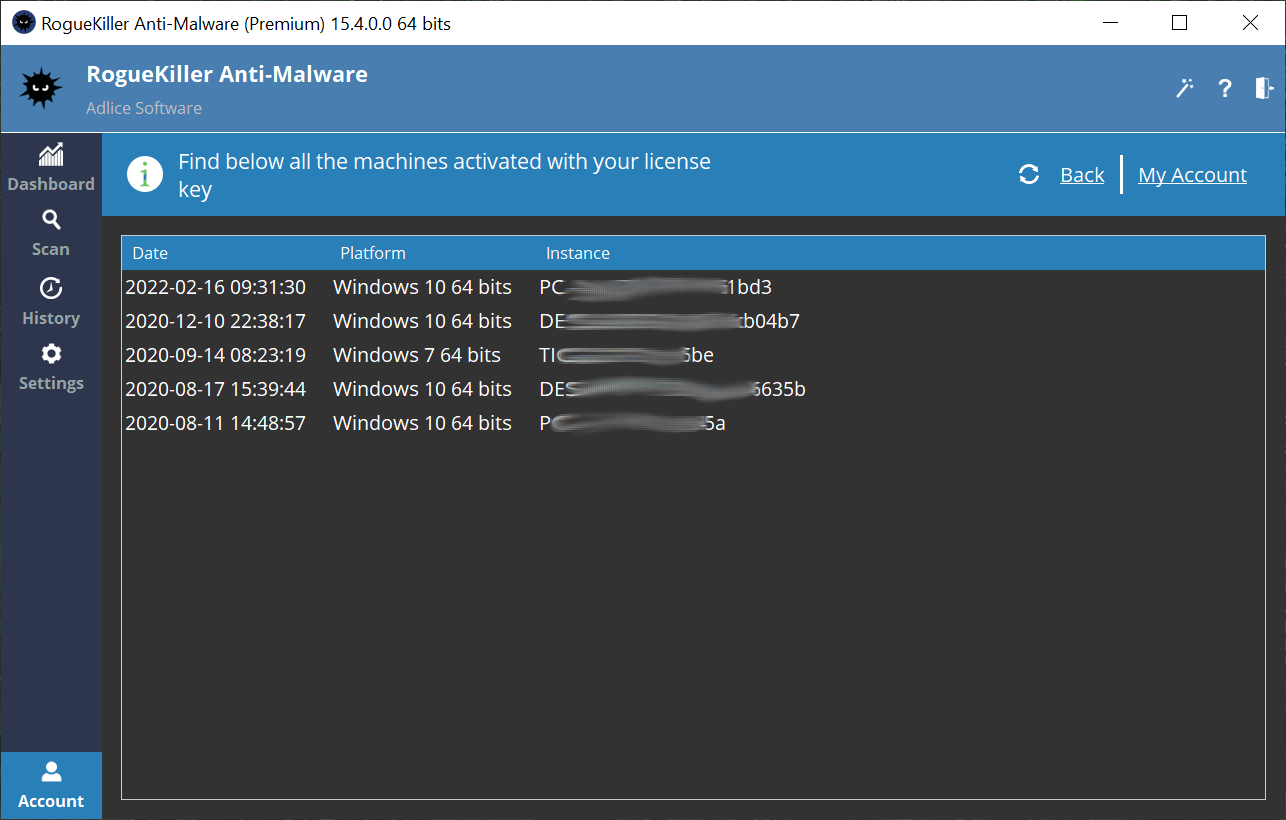Open the History section
Viewport: 1286px width, 820px height.
pos(51,302)
